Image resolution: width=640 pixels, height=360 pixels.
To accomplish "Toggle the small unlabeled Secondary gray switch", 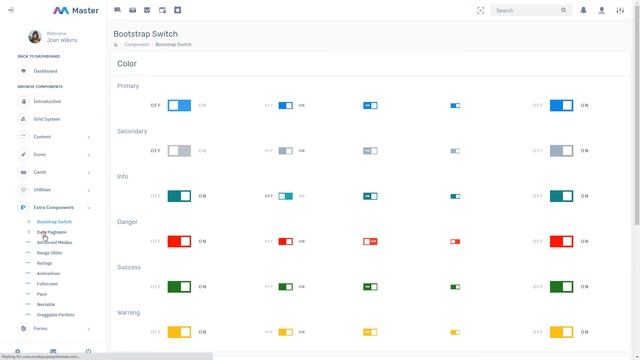I will point(370,151).
